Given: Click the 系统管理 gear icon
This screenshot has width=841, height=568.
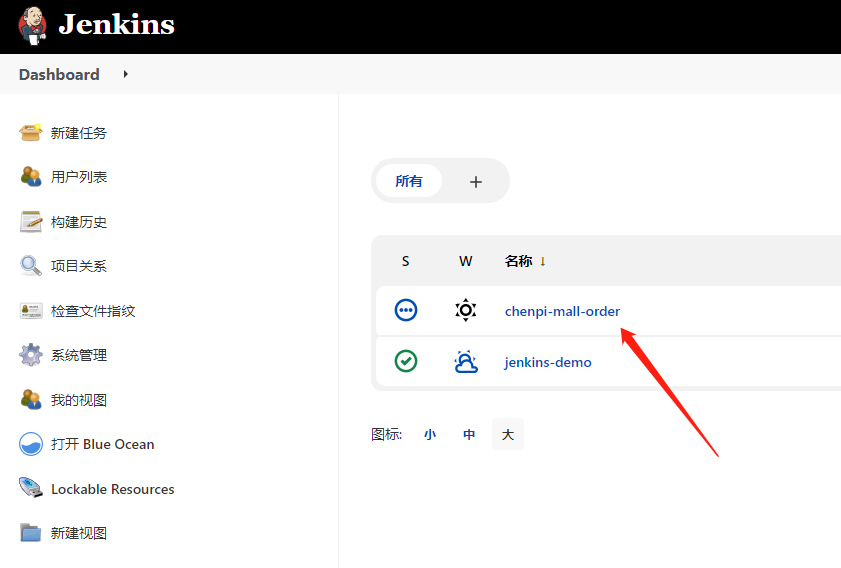Looking at the screenshot, I should tap(31, 355).
